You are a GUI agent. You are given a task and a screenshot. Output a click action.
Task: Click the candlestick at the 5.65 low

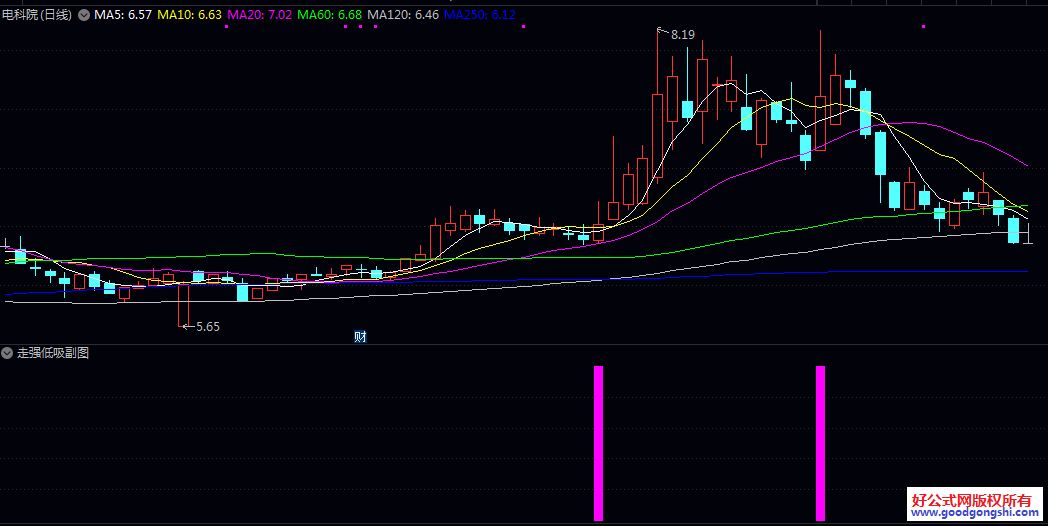pos(183,305)
